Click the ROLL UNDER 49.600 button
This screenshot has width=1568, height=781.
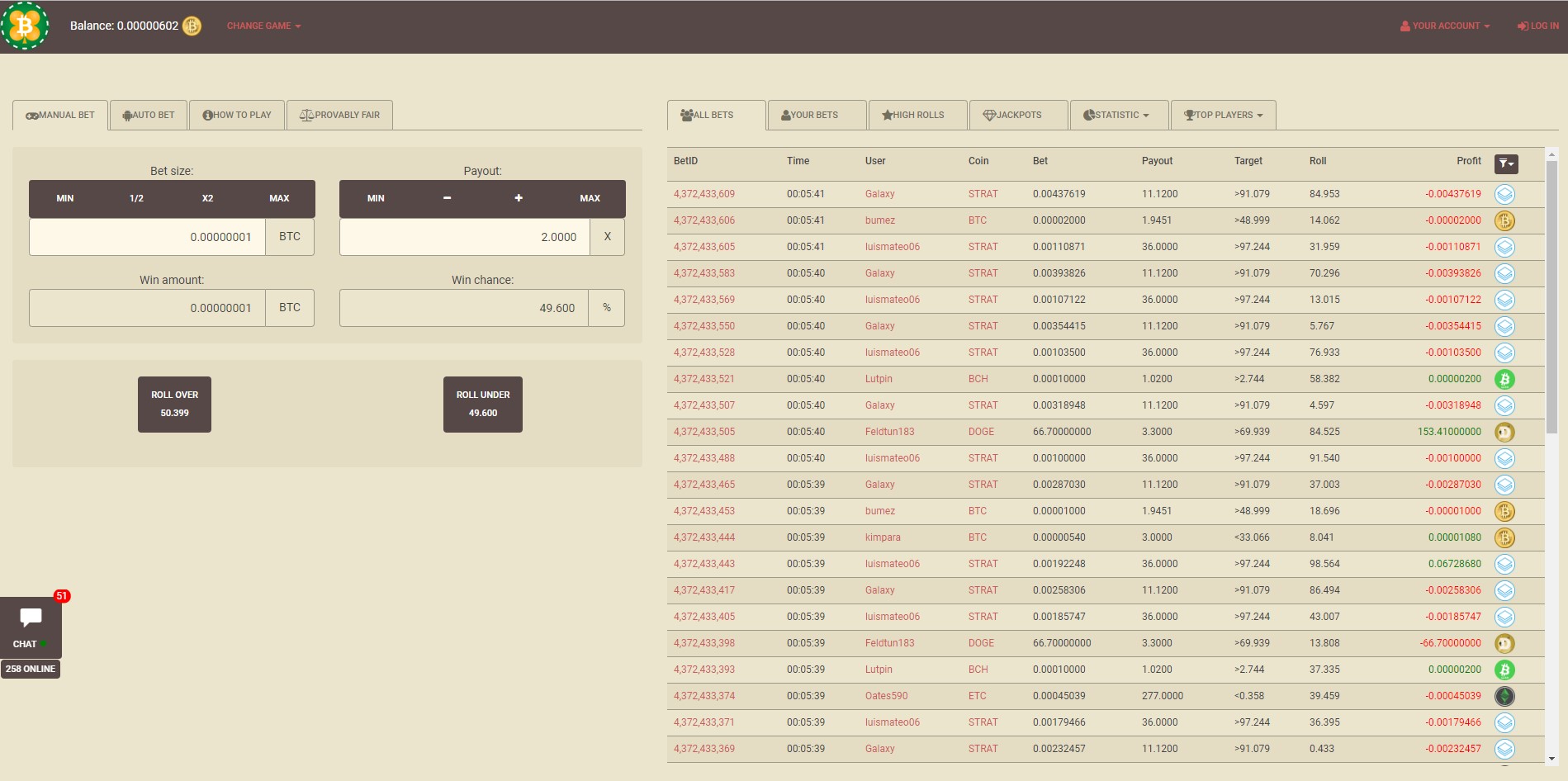(483, 405)
